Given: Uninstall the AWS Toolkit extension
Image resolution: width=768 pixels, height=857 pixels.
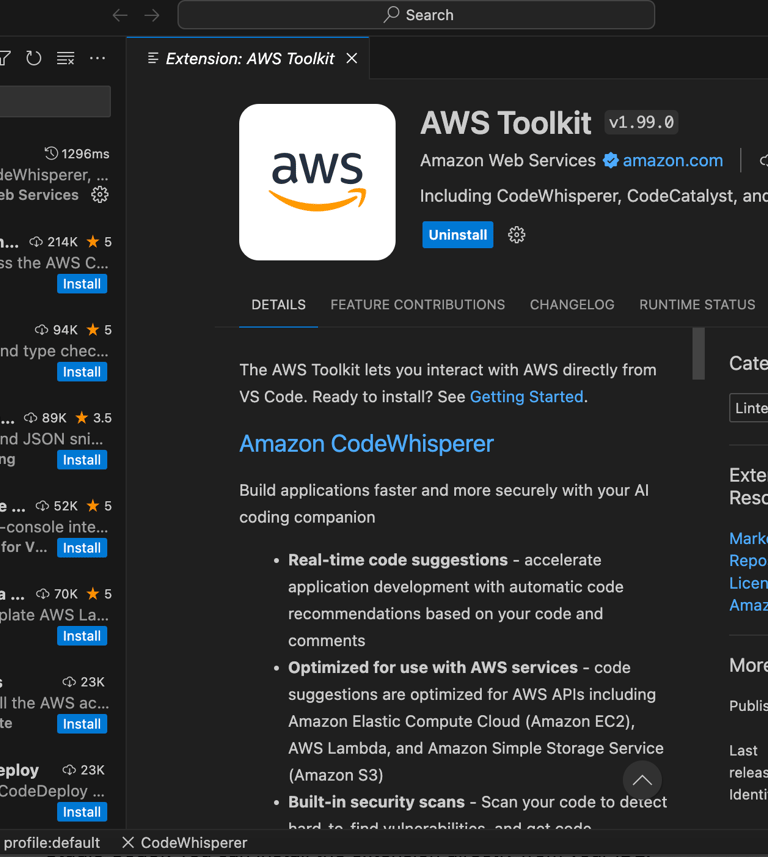Looking at the screenshot, I should (x=457, y=235).
